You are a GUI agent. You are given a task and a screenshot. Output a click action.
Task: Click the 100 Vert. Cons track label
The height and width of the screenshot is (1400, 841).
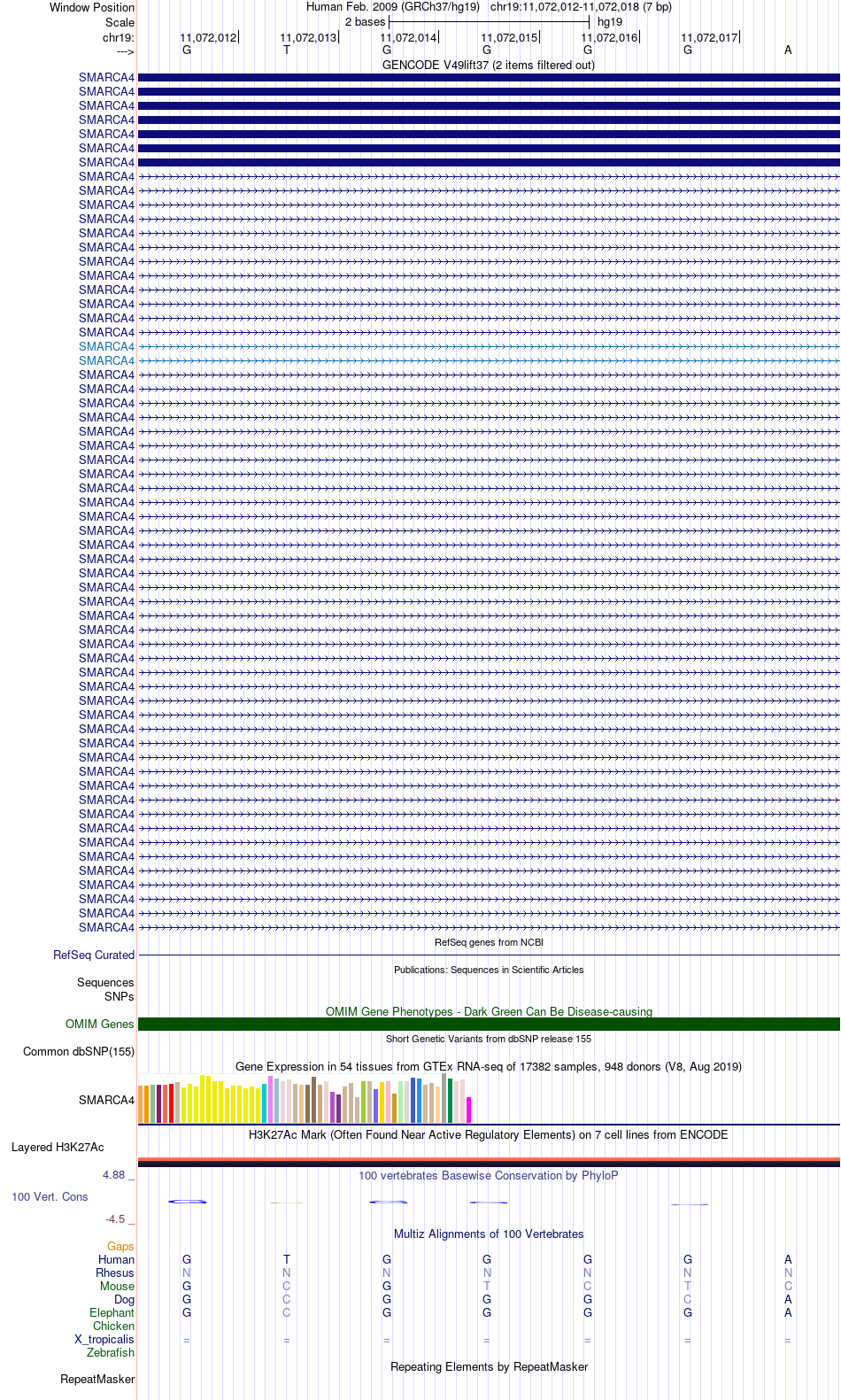tap(50, 1197)
